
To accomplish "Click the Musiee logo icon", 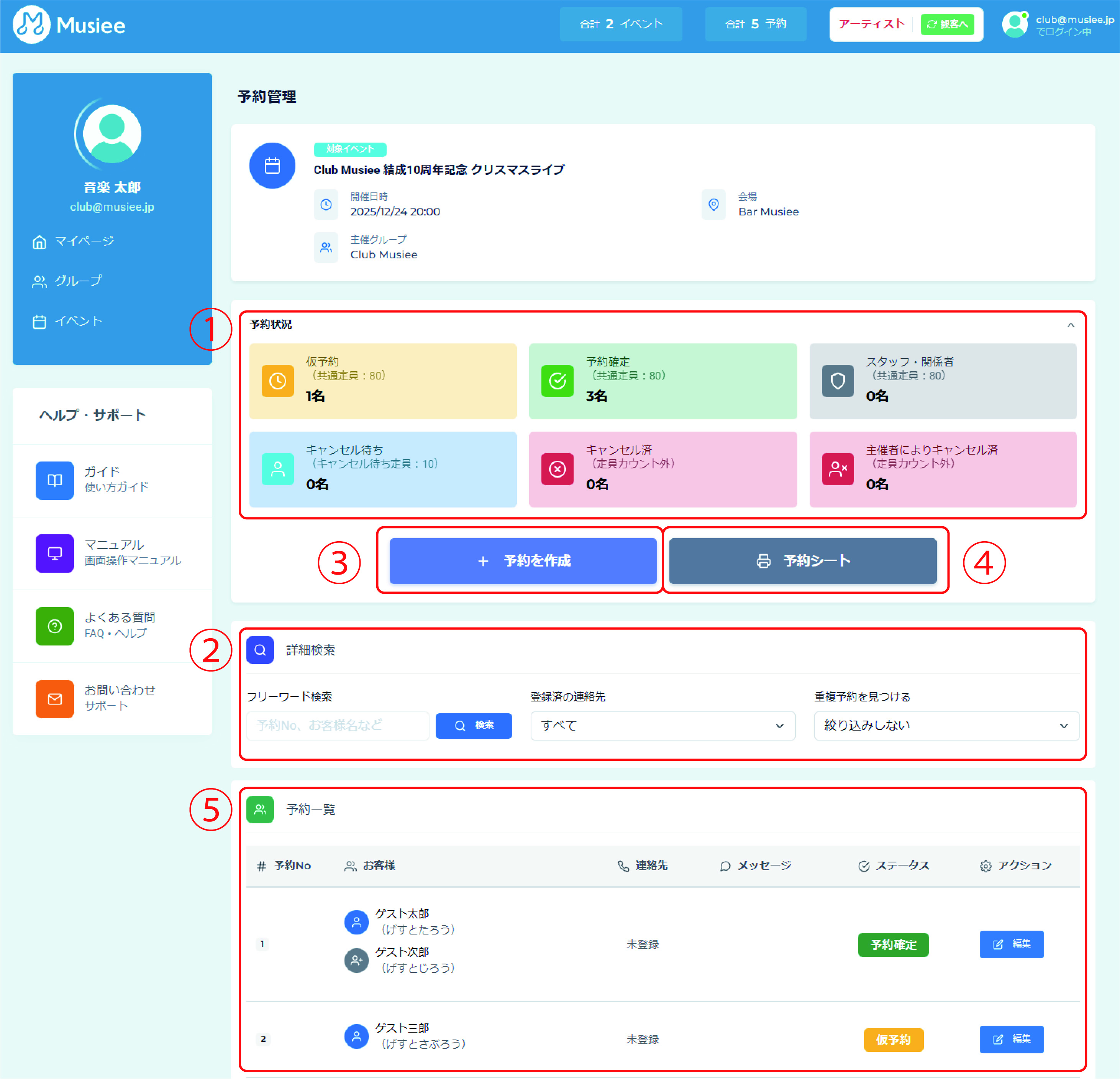I will [x=31, y=25].
